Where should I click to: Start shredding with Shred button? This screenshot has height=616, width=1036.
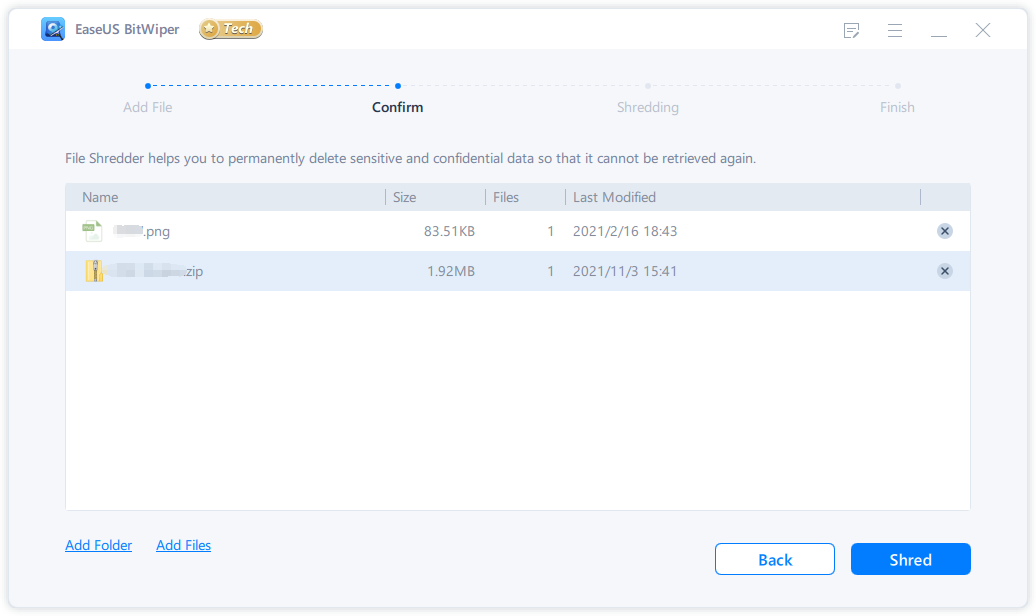[x=910, y=559]
